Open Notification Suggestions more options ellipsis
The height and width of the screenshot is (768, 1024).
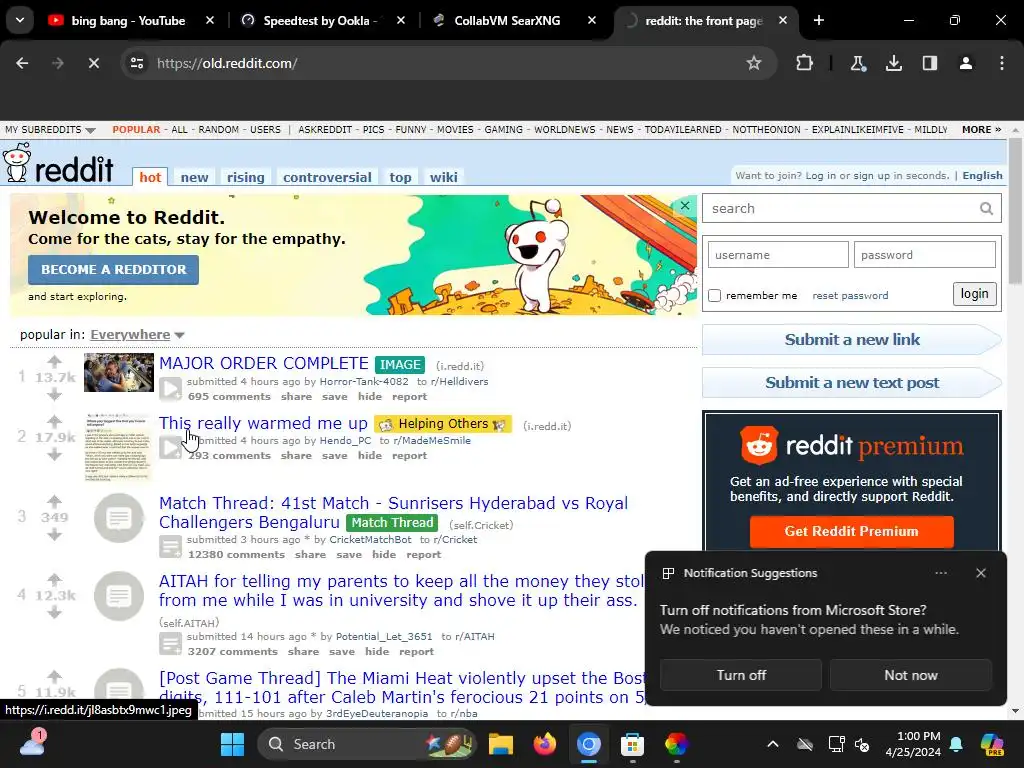940,573
